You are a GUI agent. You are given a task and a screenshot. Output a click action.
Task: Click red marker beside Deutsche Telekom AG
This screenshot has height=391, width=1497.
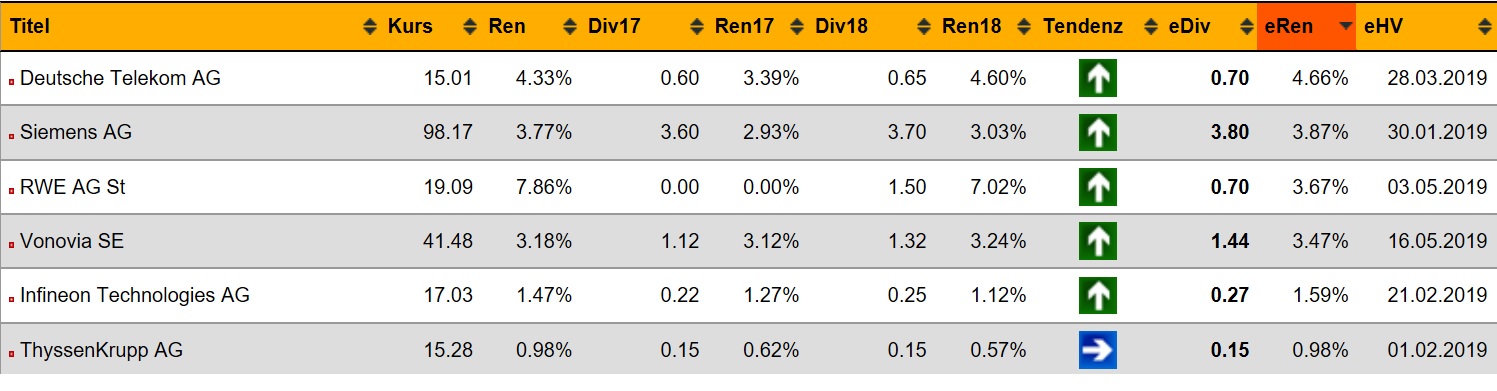tap(12, 81)
